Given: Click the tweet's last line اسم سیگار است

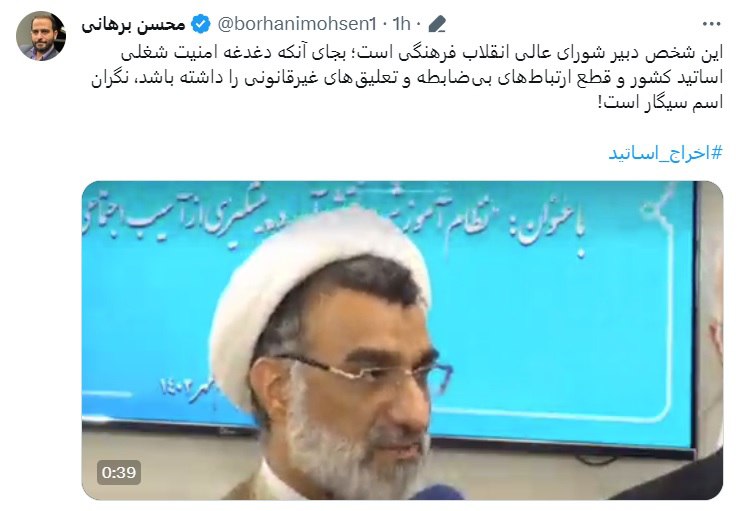Looking at the screenshot, I should click(660, 103).
